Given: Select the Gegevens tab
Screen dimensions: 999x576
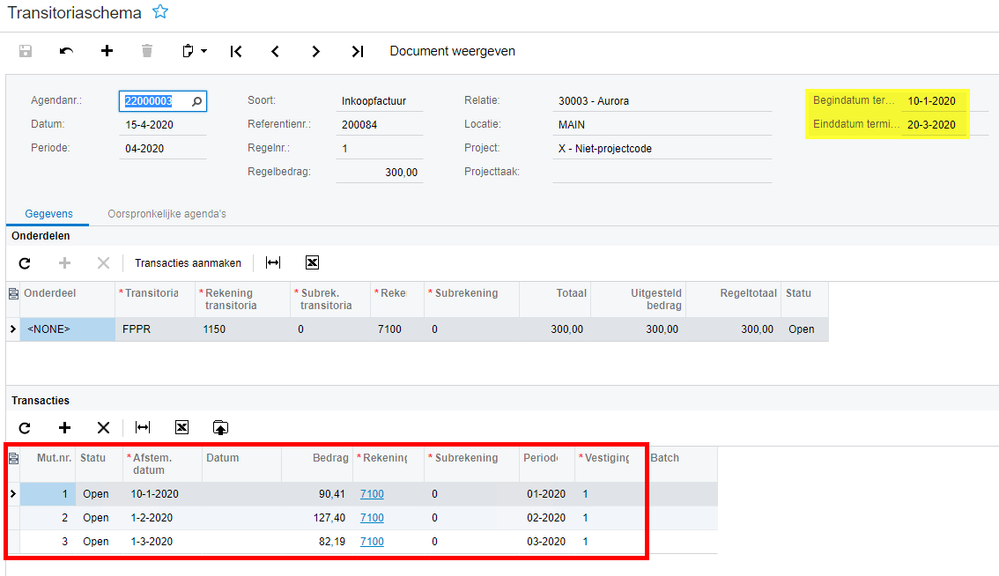Looking at the screenshot, I should coord(47,214).
